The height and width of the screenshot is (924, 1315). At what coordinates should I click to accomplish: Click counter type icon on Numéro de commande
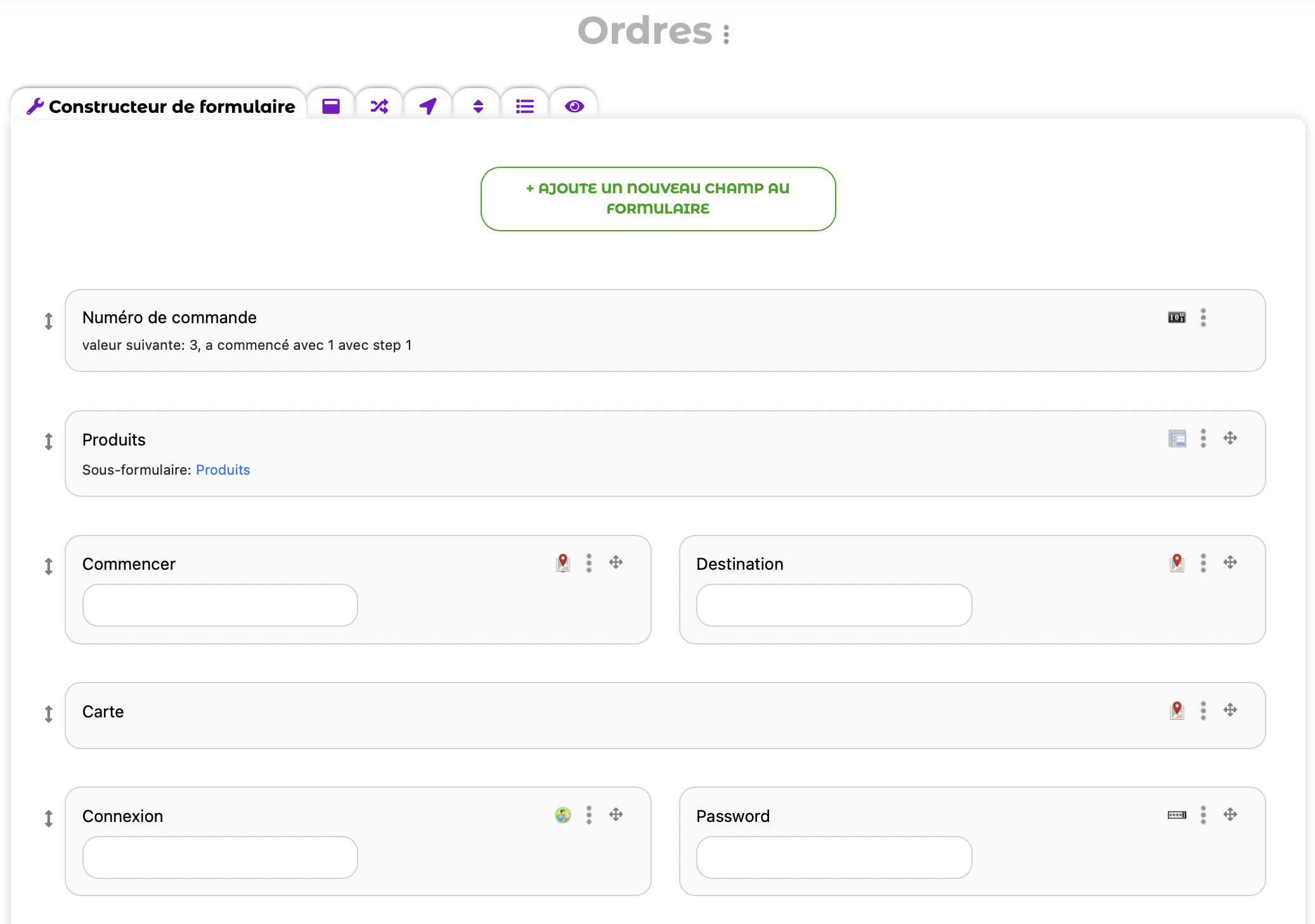[x=1177, y=317]
